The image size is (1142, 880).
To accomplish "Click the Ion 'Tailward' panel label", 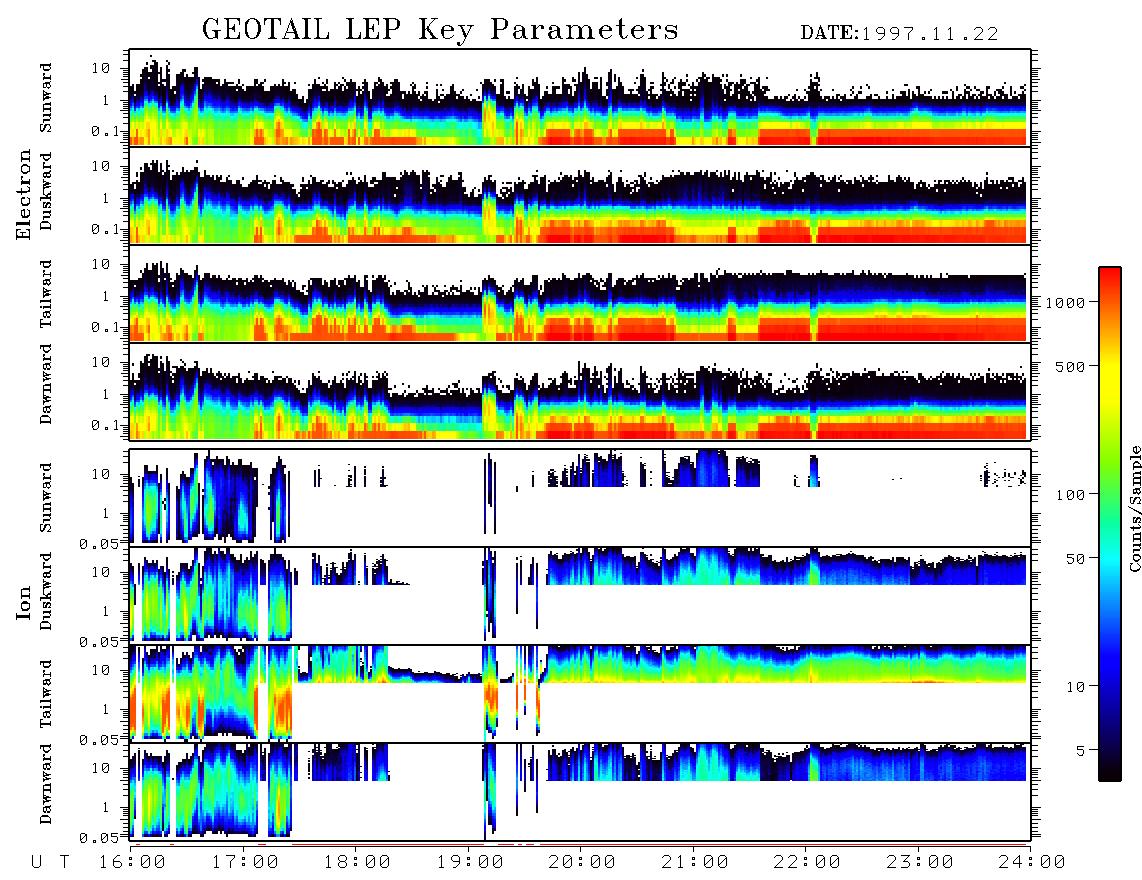I will click(46, 694).
